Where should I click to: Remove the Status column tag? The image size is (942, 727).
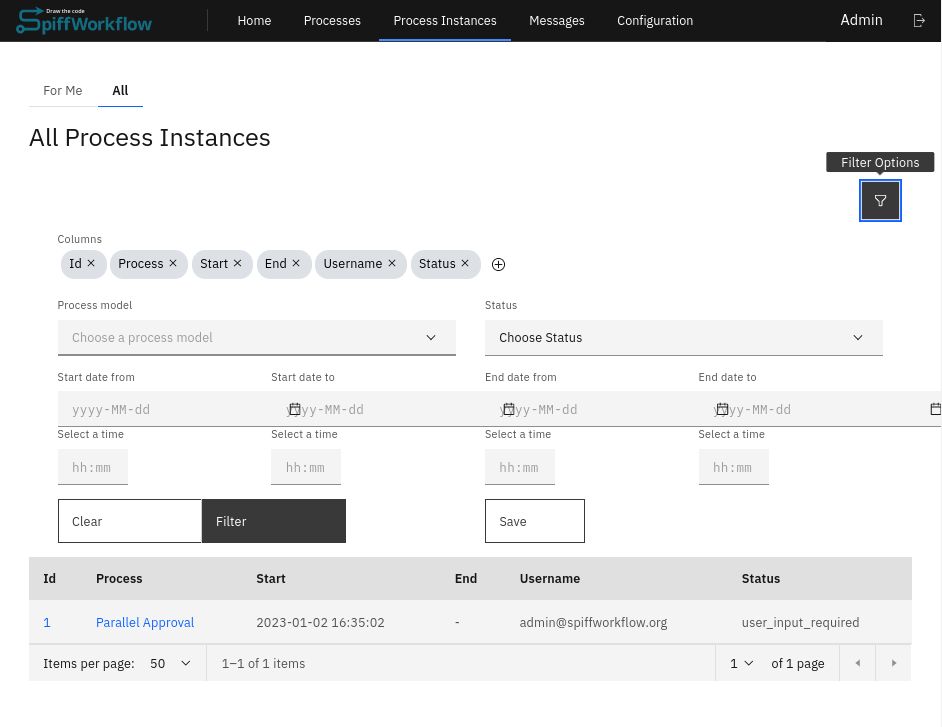464,263
